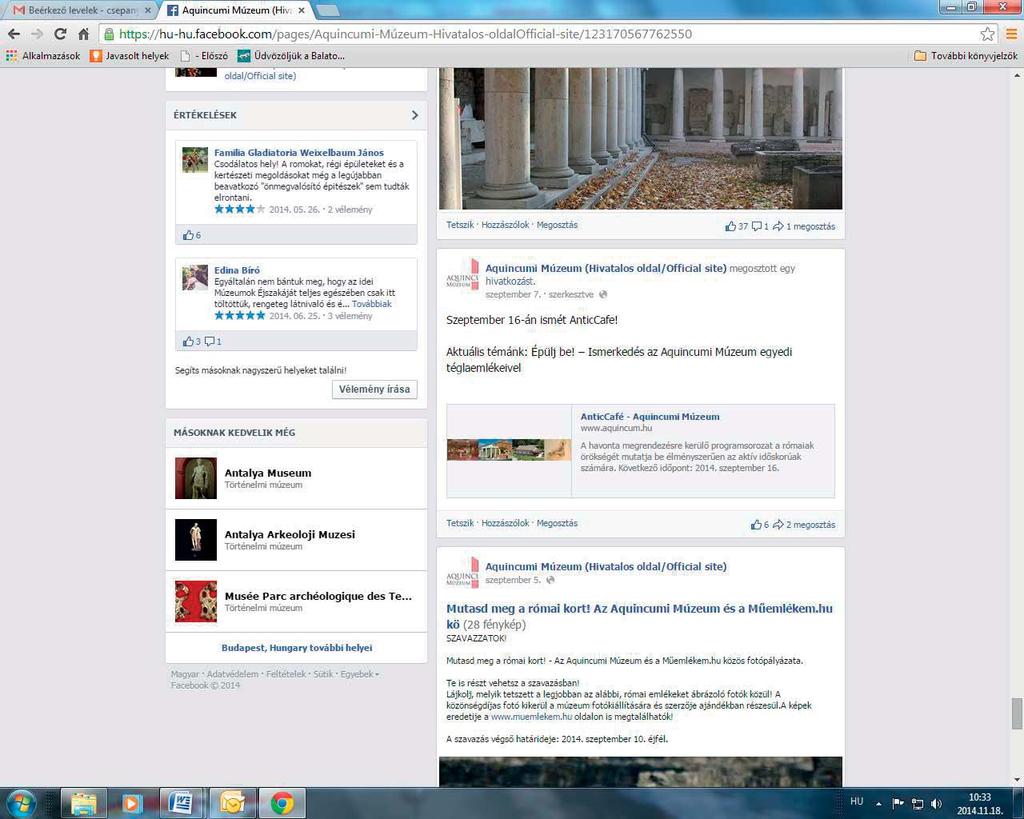The height and width of the screenshot is (819, 1024).
Task: Open www.muemlekem.hu link
Action: pos(531,716)
